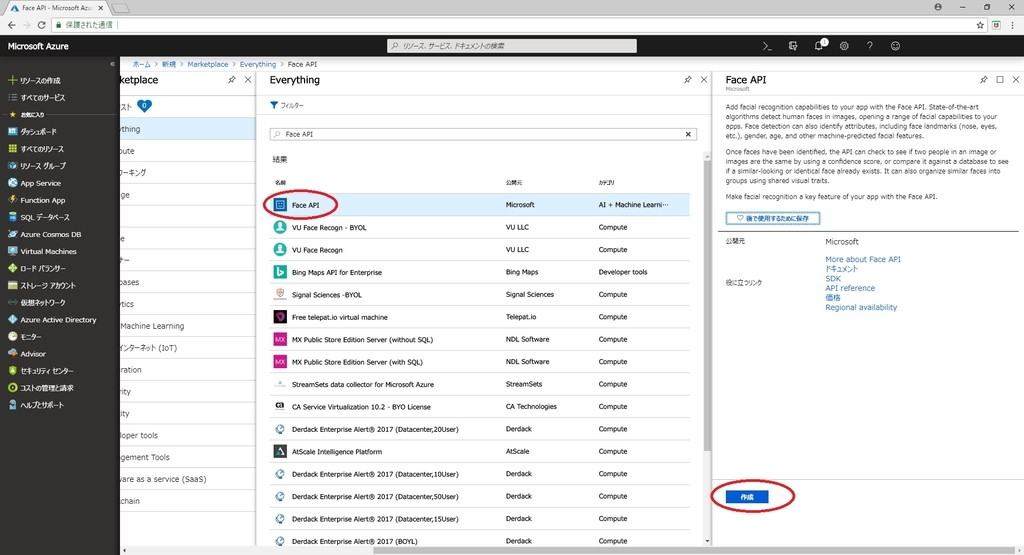Screen dimensions: 1024x555
Task: Select VU Face Recogn - BYOL result
Action: (x=480, y=227)
